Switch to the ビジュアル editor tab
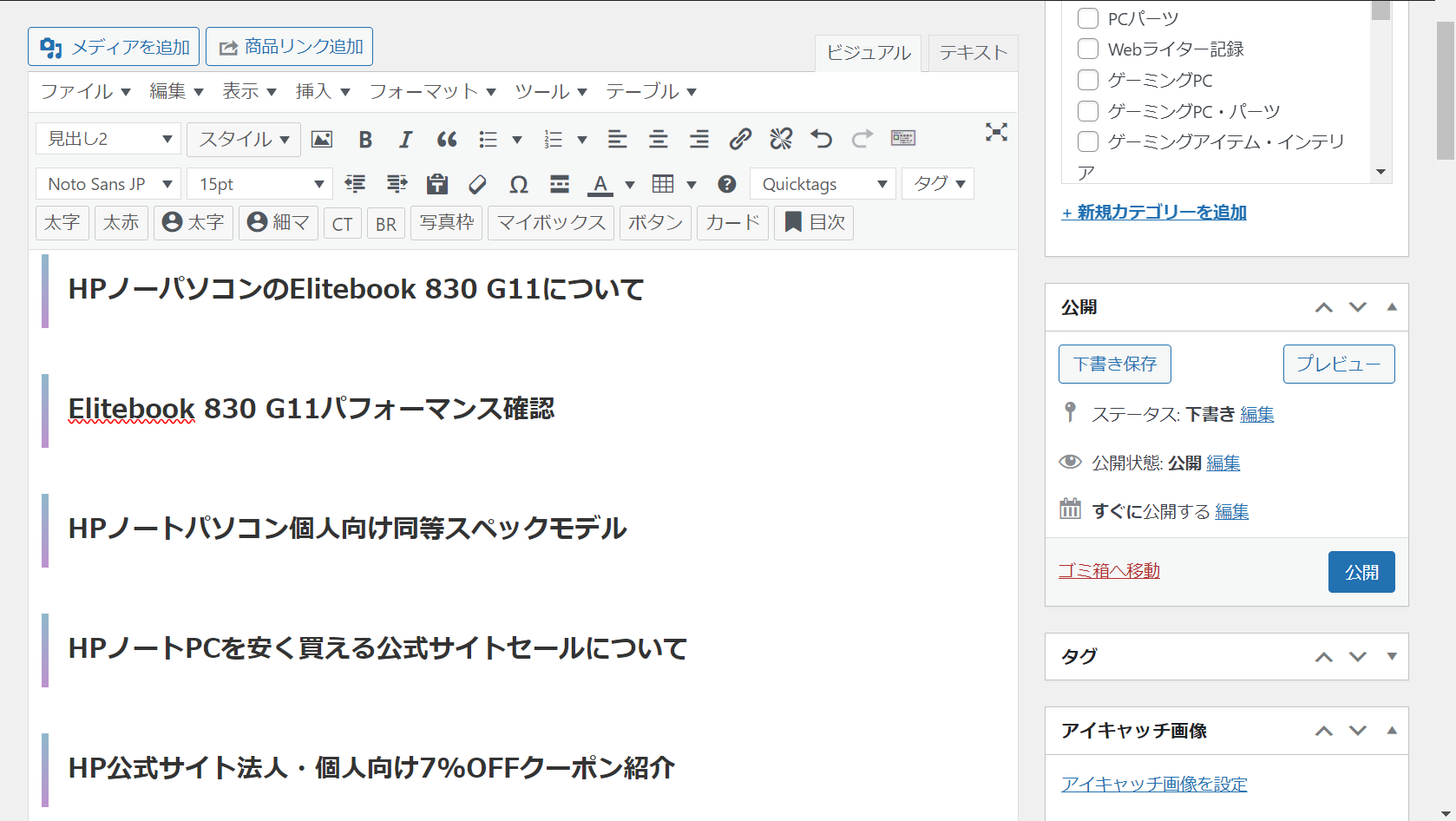1456x821 pixels. [x=869, y=53]
